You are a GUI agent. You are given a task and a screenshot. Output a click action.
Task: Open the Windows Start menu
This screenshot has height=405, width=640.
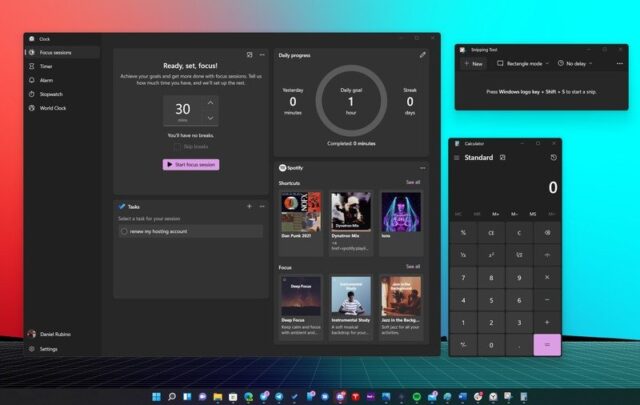pos(156,396)
